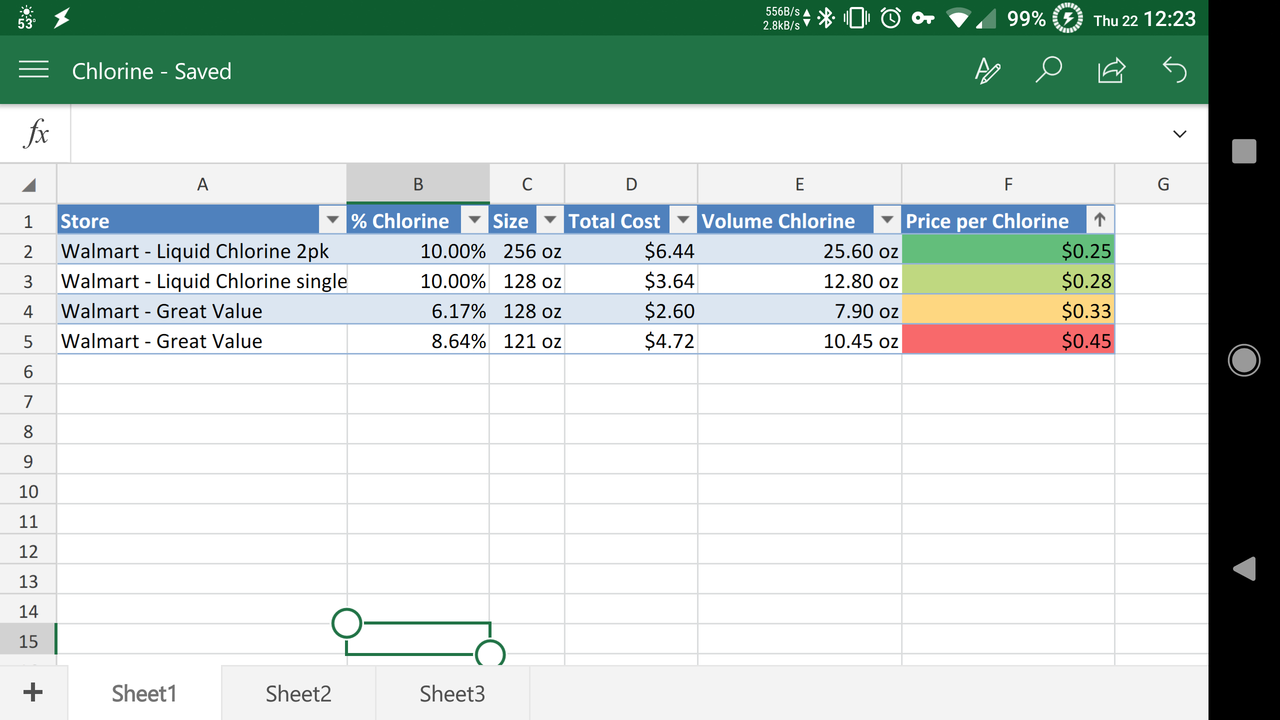This screenshot has height=720, width=1280.
Task: Select the yellow $0.33 cell
Action: point(1008,311)
